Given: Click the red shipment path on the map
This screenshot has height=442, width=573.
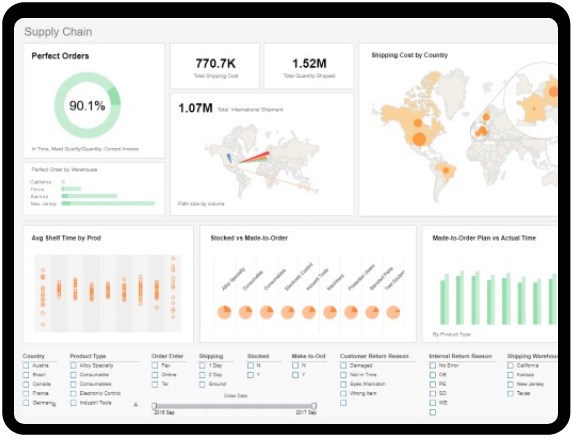Looking at the screenshot, I should (x=255, y=157).
